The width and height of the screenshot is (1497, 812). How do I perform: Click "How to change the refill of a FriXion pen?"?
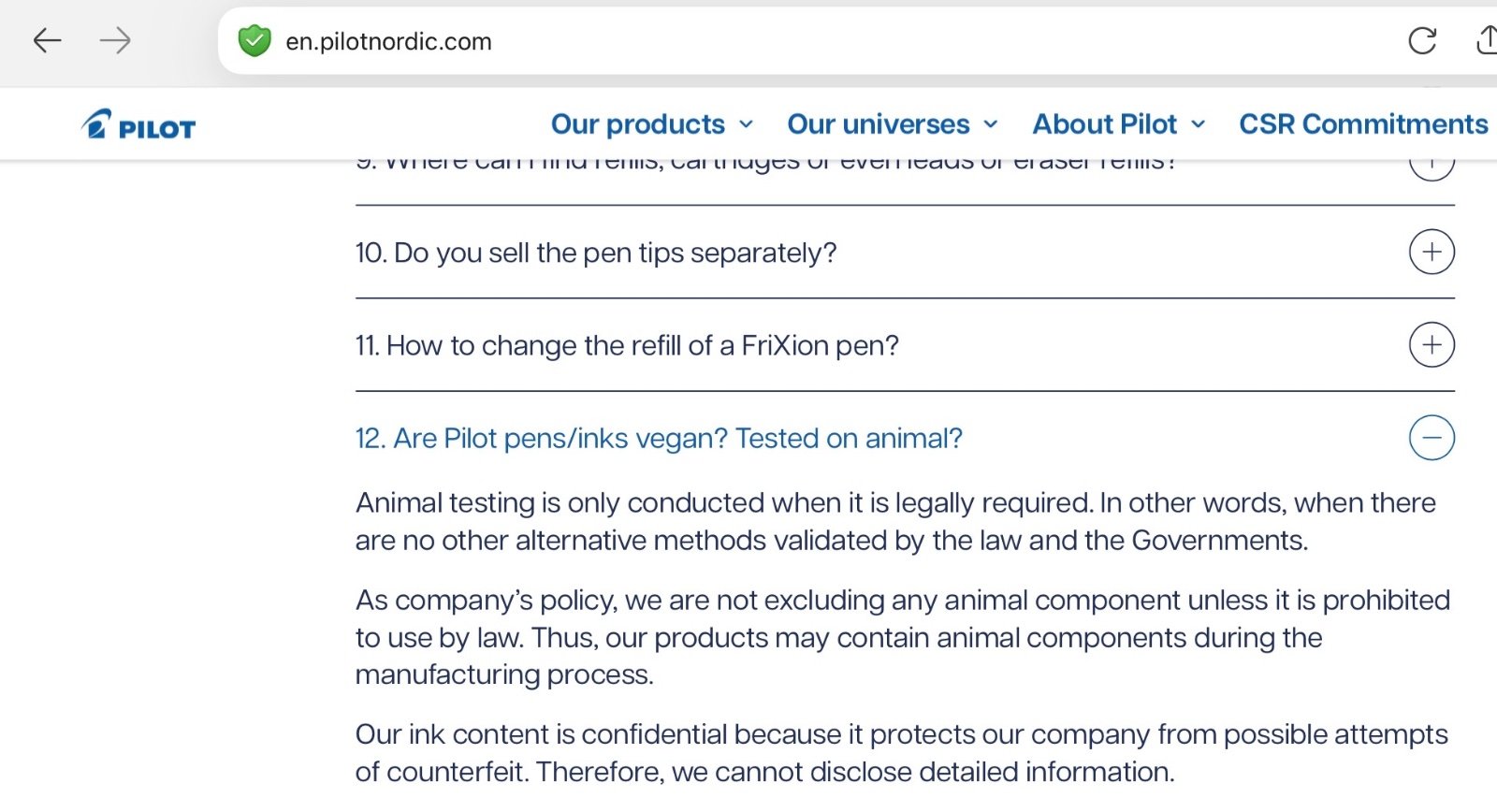pos(627,346)
